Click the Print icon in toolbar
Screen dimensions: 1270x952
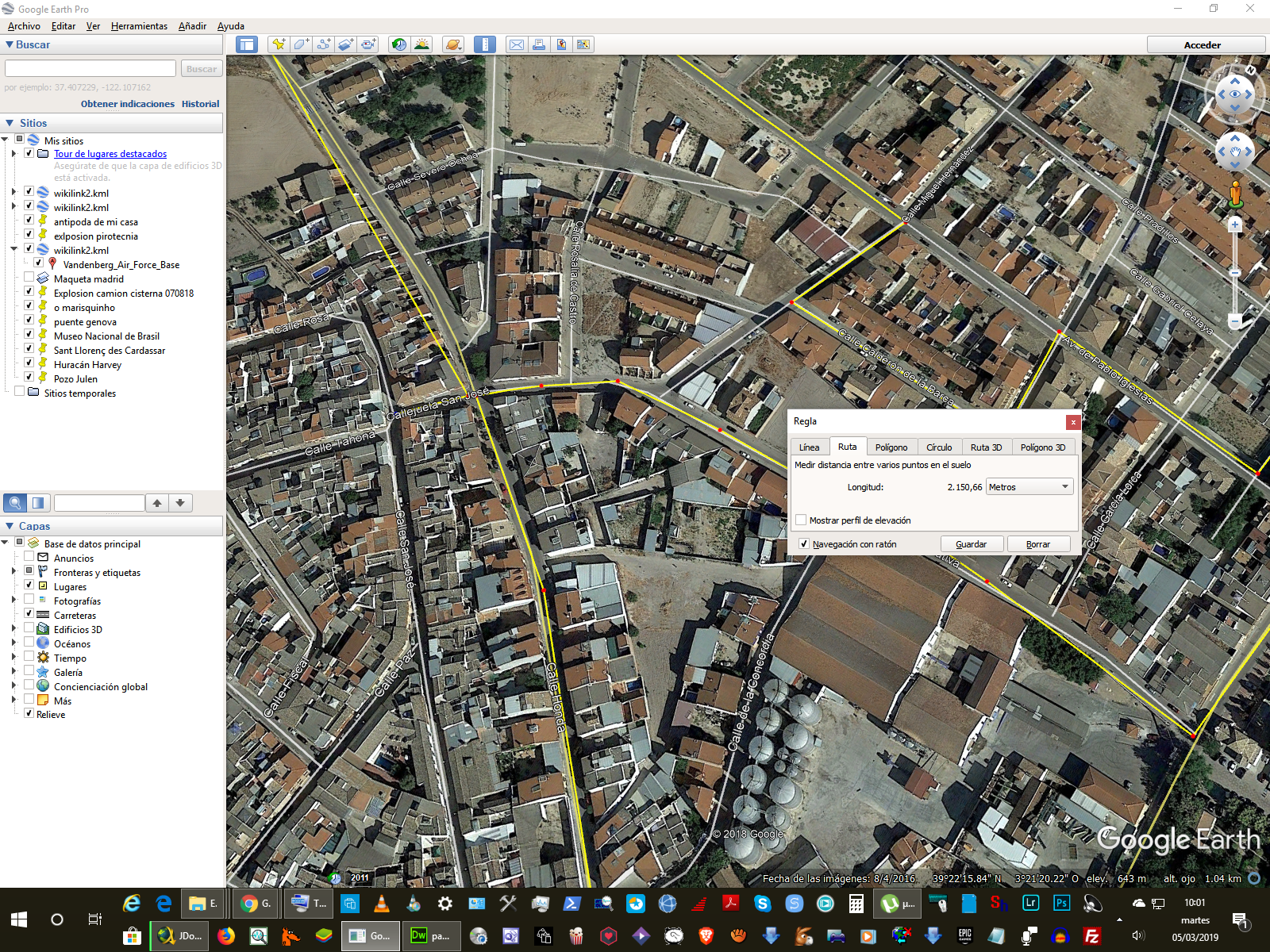point(539,44)
